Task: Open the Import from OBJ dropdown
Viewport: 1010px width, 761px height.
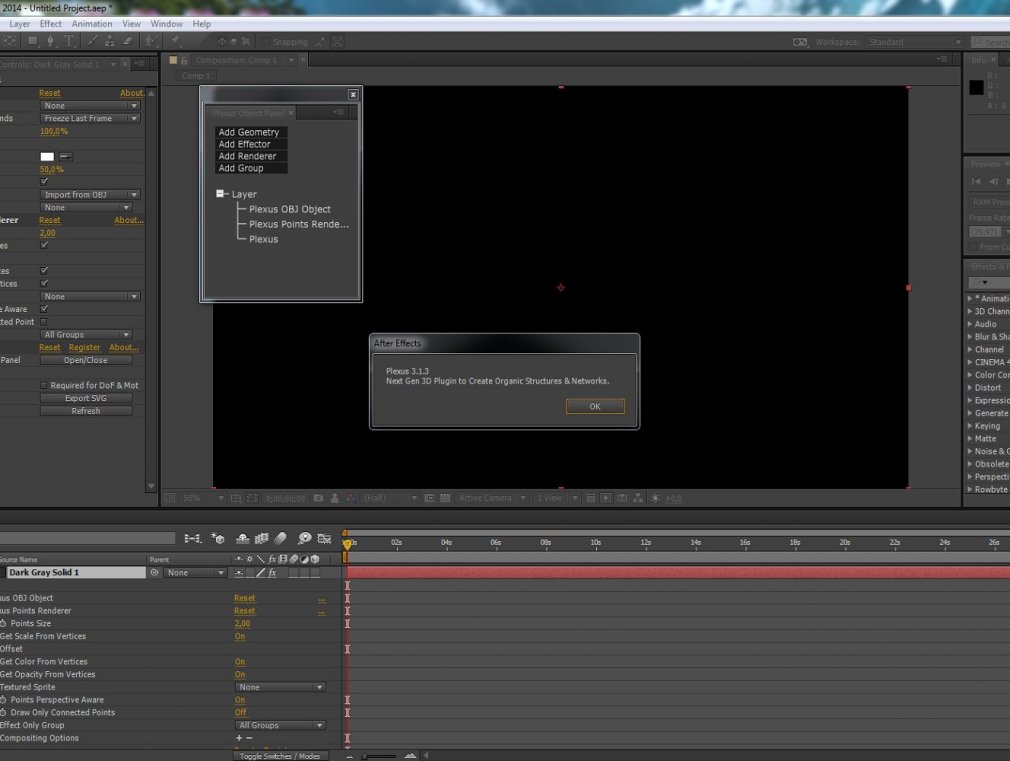Action: [90, 195]
